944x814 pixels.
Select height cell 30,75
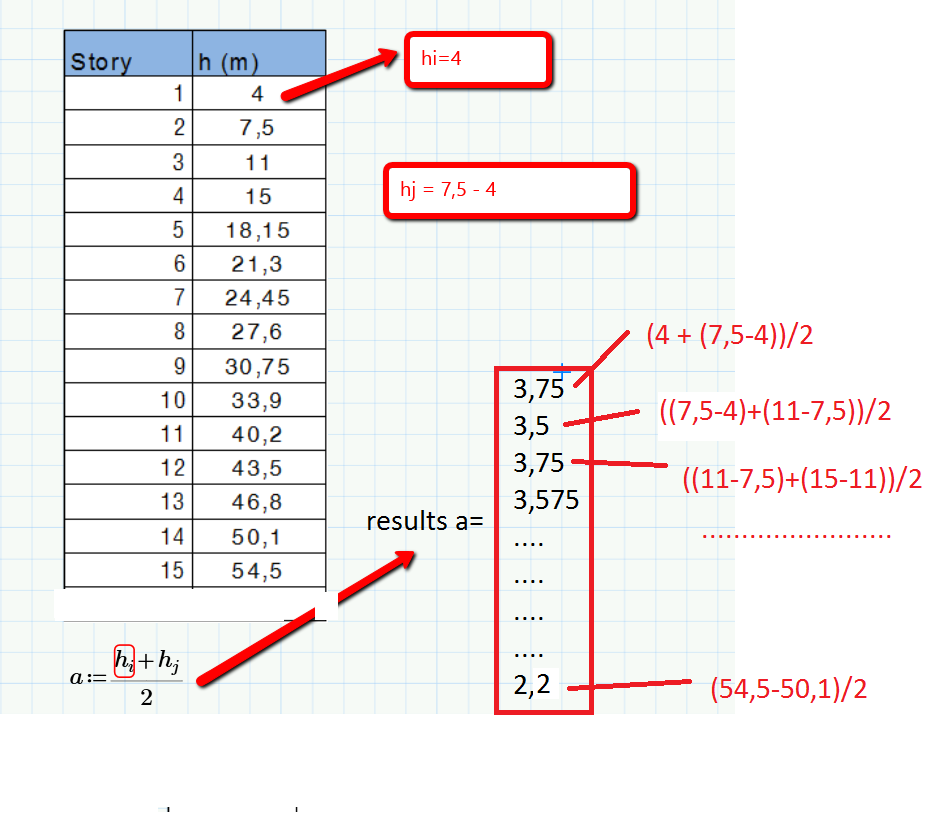pyautogui.click(x=259, y=366)
